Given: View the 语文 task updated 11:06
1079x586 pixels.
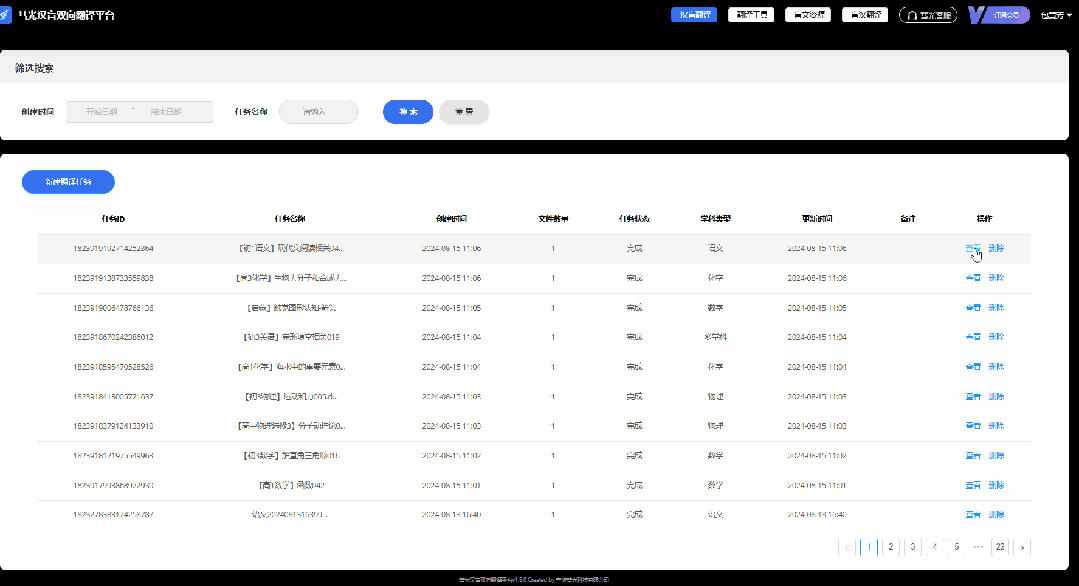Looking at the screenshot, I should pos(972,248).
